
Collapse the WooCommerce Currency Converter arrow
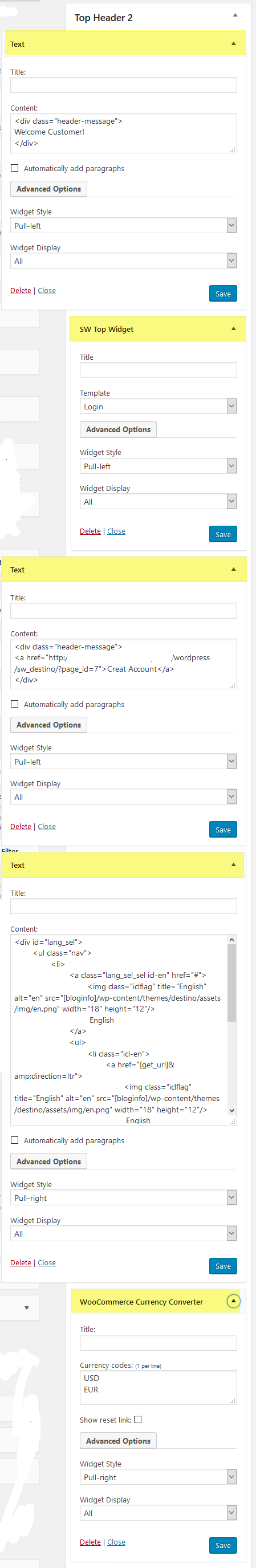tap(234, 1301)
